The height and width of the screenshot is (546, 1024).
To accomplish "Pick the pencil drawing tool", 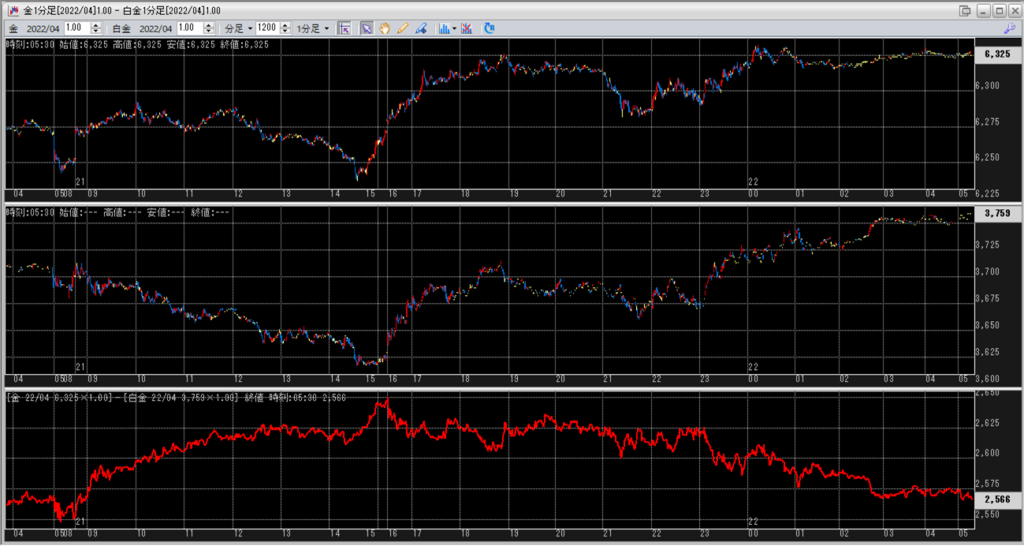I will point(402,29).
